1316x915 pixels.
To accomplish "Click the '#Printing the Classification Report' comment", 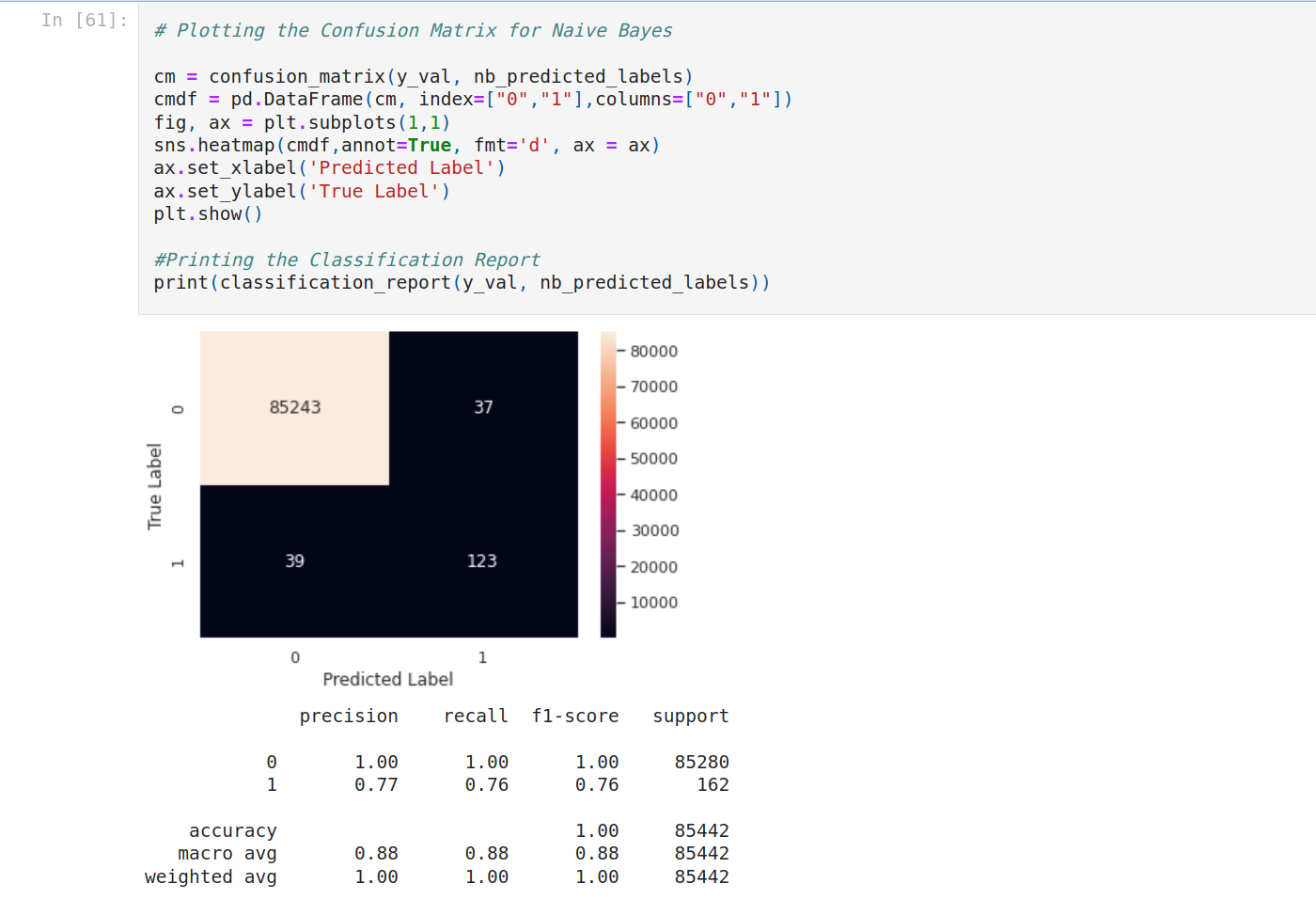I will click(x=347, y=260).
